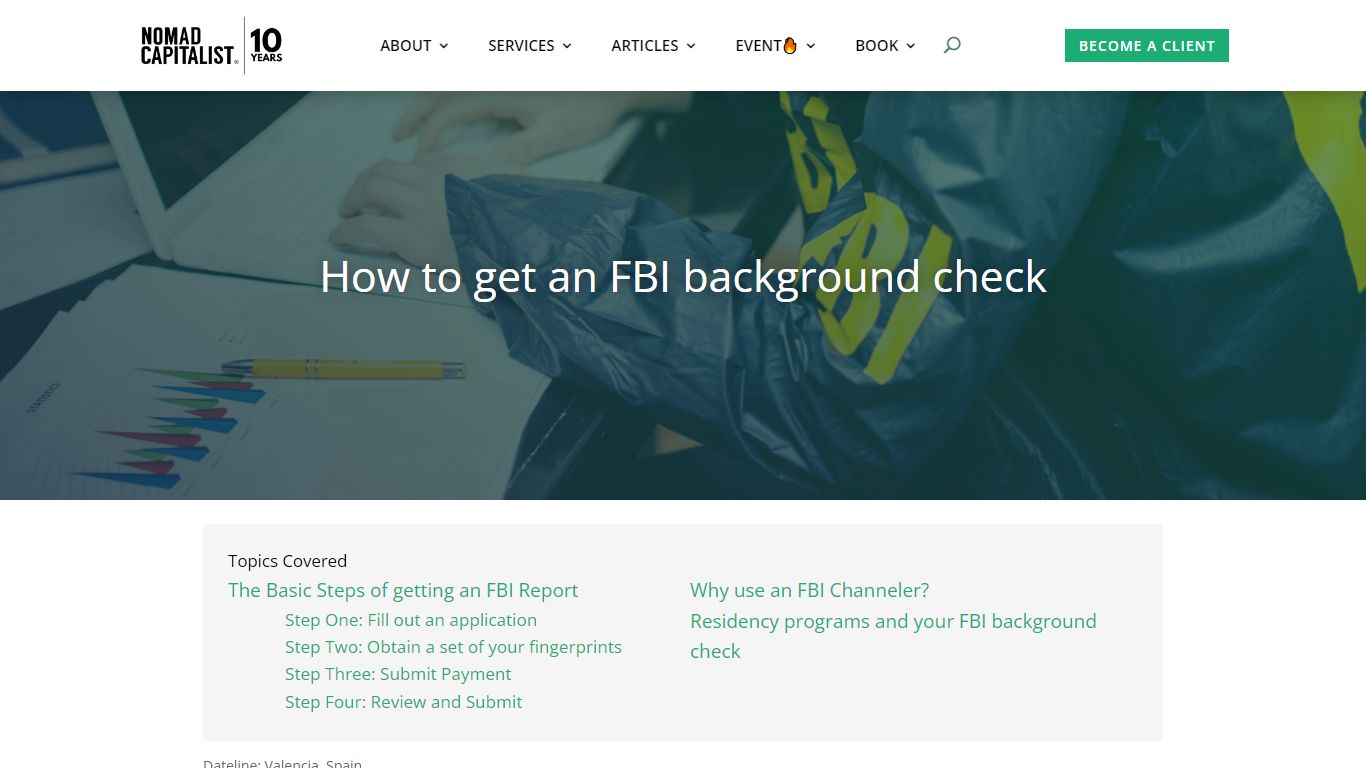
Task: Go to Step Four: Review and Submit
Action: tap(403, 702)
